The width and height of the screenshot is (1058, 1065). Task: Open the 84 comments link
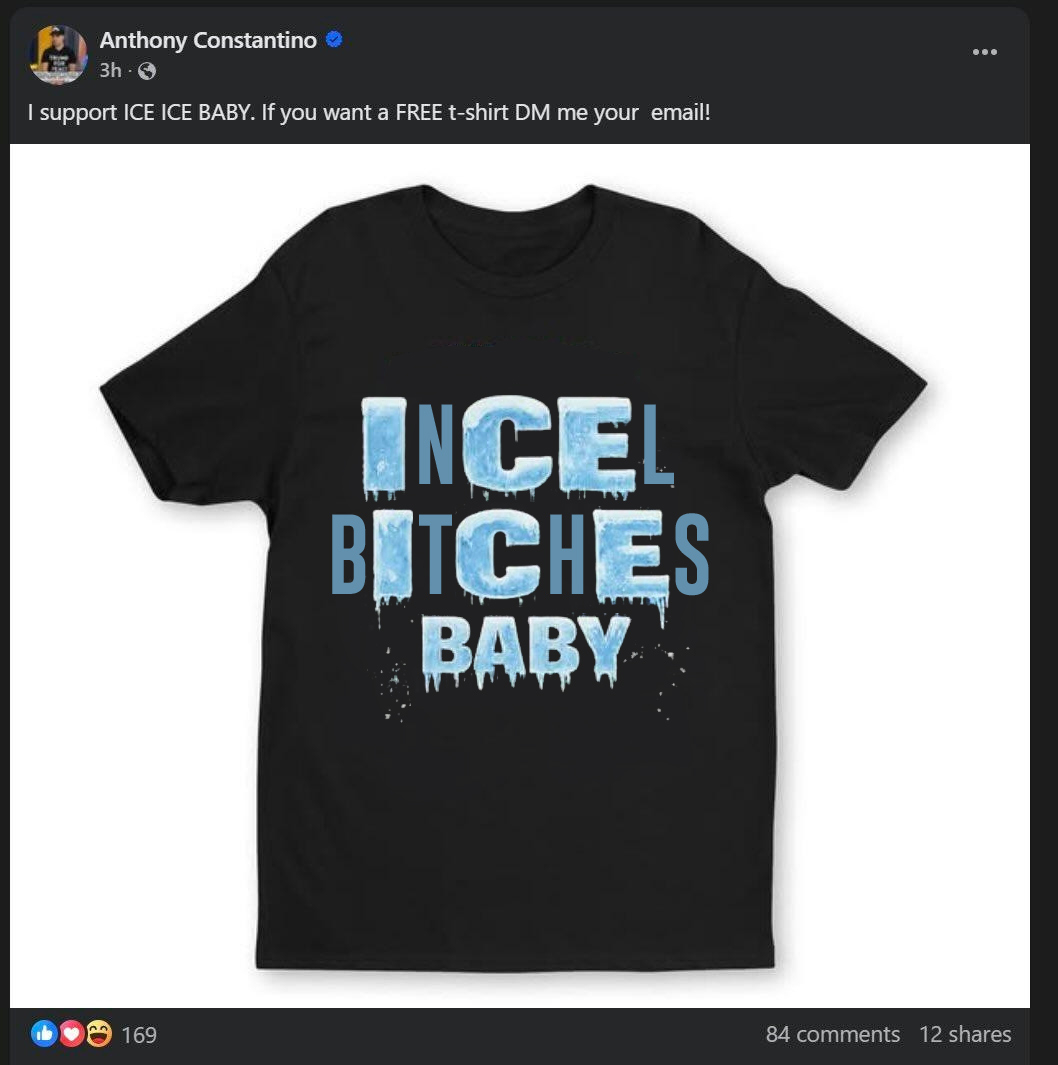[x=832, y=1034]
